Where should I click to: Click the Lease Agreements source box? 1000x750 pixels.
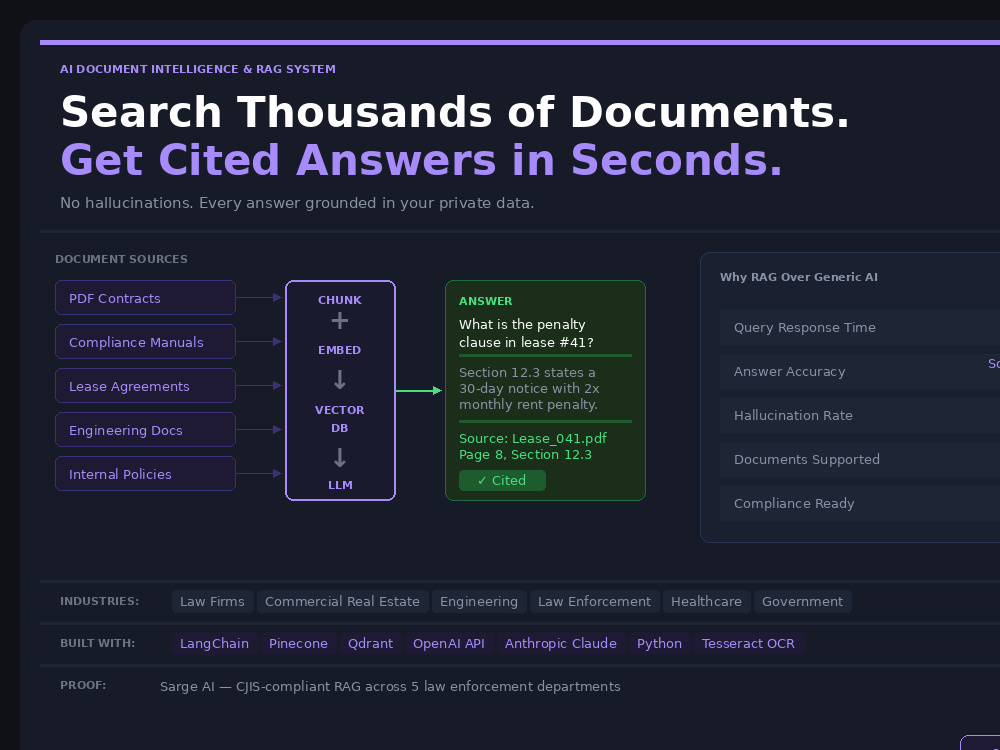145,386
